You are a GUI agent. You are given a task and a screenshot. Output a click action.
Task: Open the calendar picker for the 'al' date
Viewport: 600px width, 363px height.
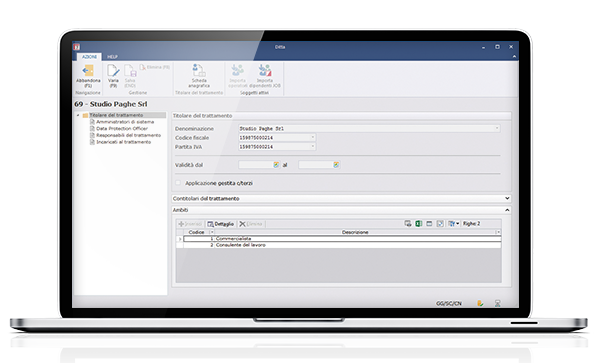point(336,164)
